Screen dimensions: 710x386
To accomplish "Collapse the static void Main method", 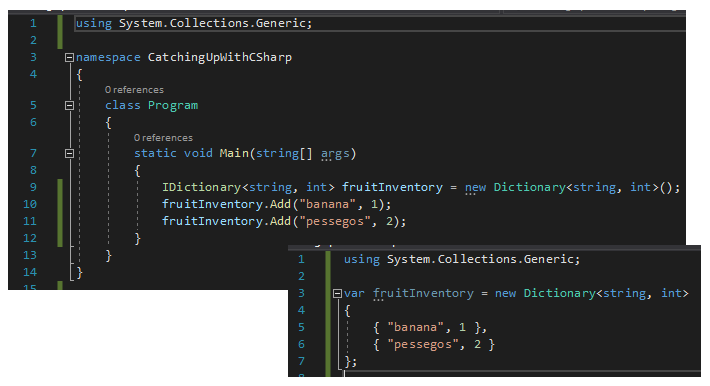I will point(69,154).
